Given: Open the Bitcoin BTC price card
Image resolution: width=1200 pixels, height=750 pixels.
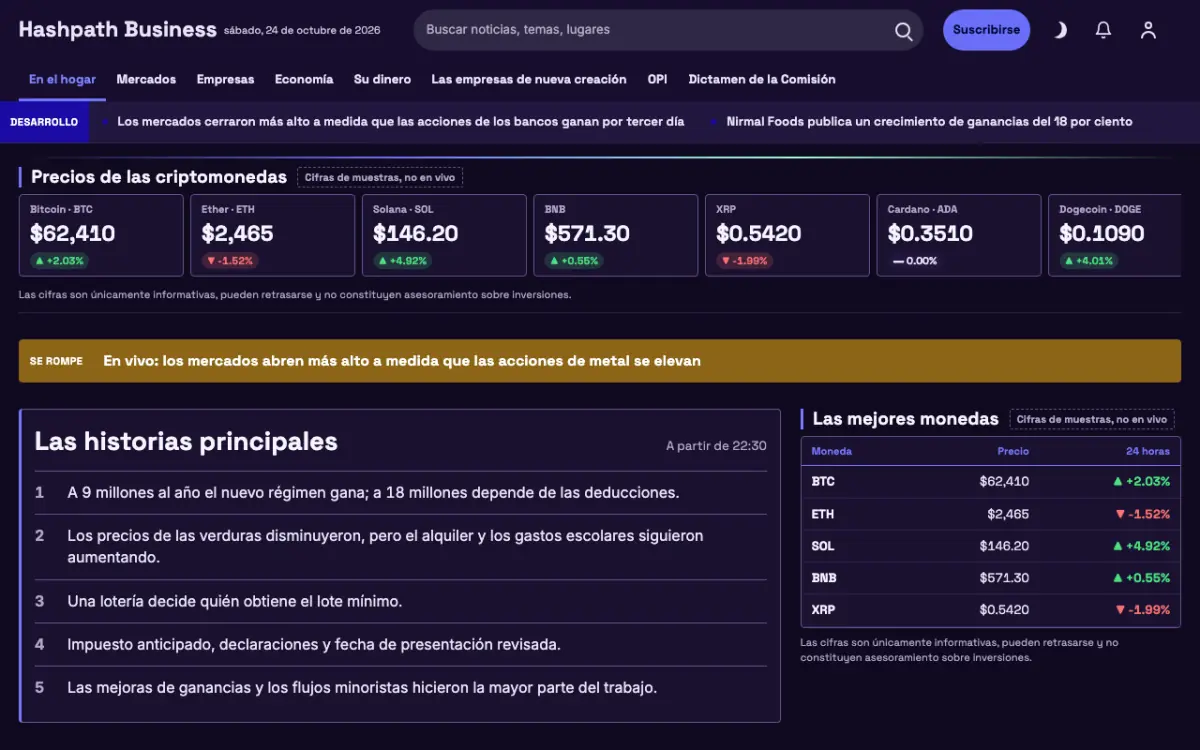Looking at the screenshot, I should 101,235.
